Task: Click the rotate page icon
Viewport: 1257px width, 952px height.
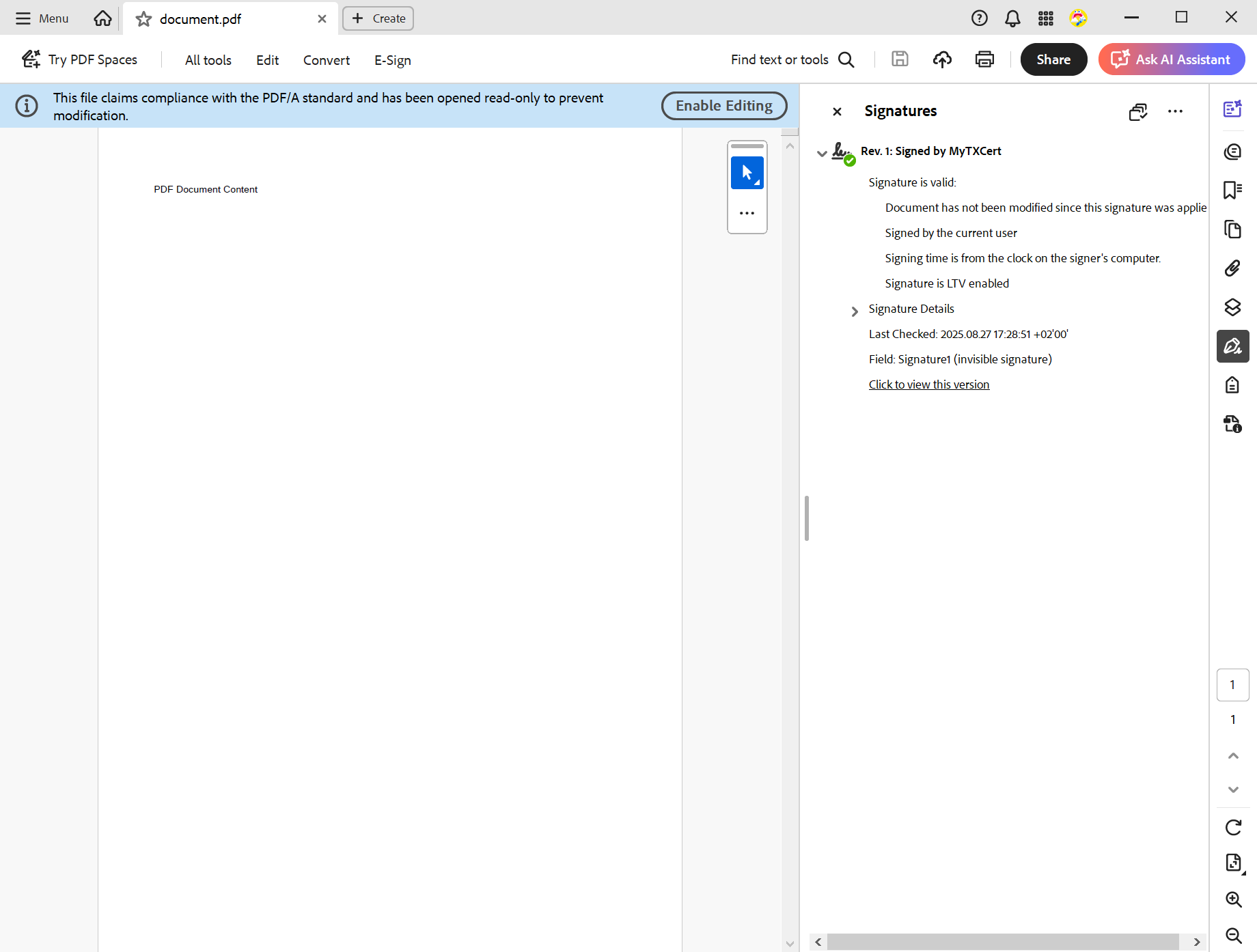Action: 1233,827
